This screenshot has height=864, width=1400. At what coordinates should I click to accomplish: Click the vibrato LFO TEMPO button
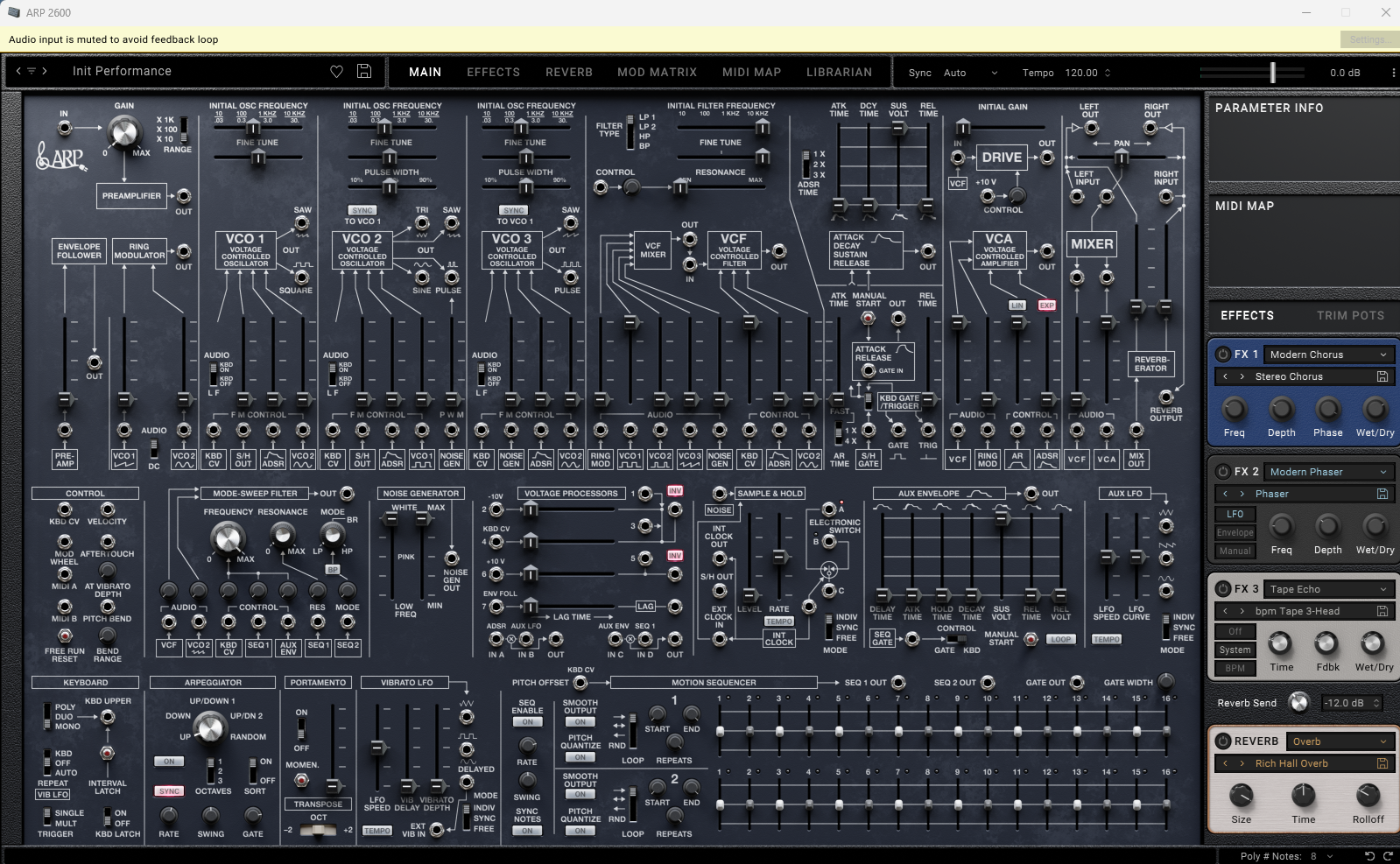(377, 831)
